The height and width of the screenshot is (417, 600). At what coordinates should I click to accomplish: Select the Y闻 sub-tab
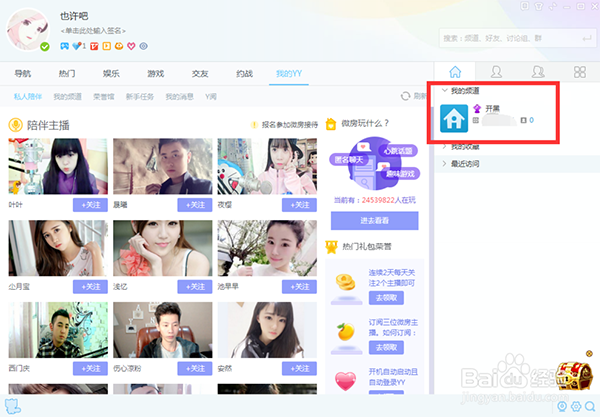tap(211, 96)
